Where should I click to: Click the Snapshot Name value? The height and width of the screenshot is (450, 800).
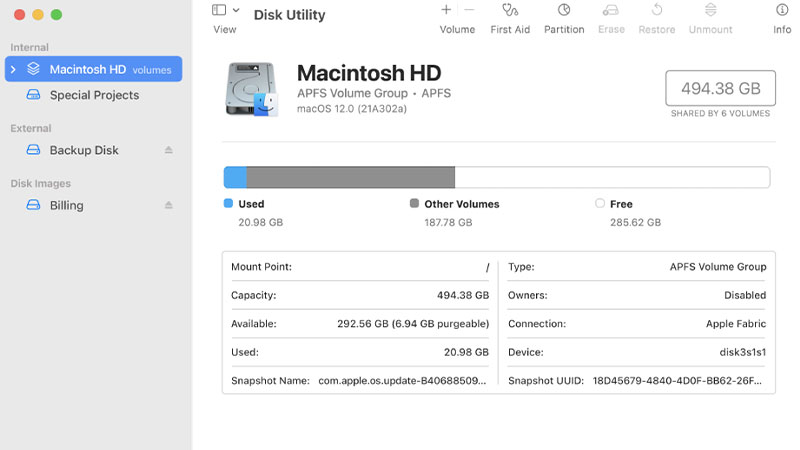(402, 381)
